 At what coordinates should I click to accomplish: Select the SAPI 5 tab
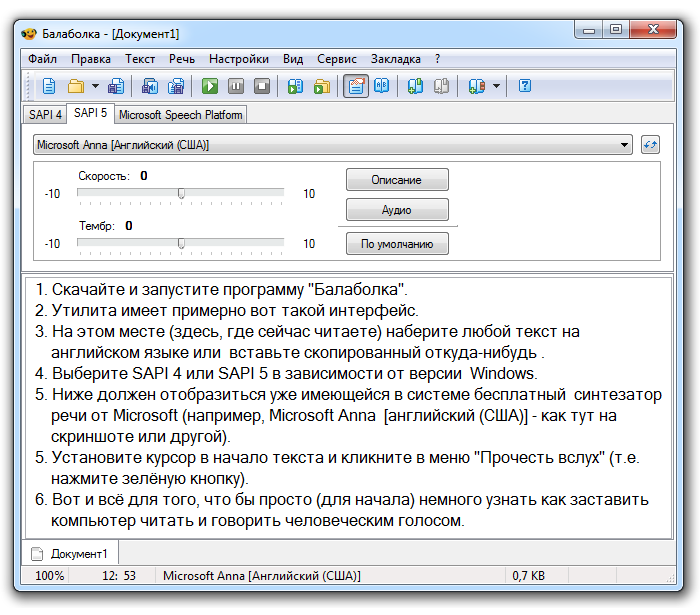pyautogui.click(x=90, y=113)
